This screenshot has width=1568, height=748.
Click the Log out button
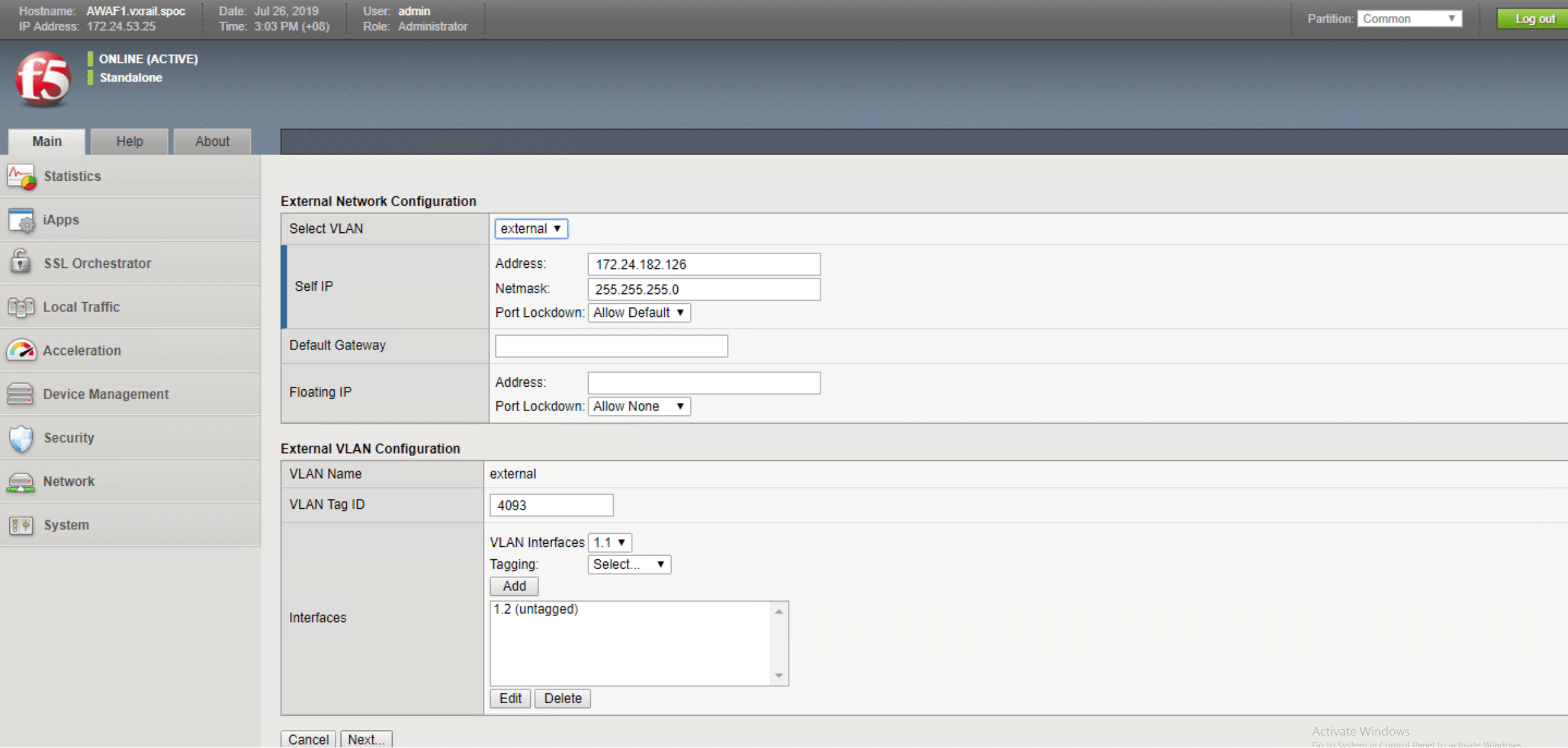coord(1534,19)
